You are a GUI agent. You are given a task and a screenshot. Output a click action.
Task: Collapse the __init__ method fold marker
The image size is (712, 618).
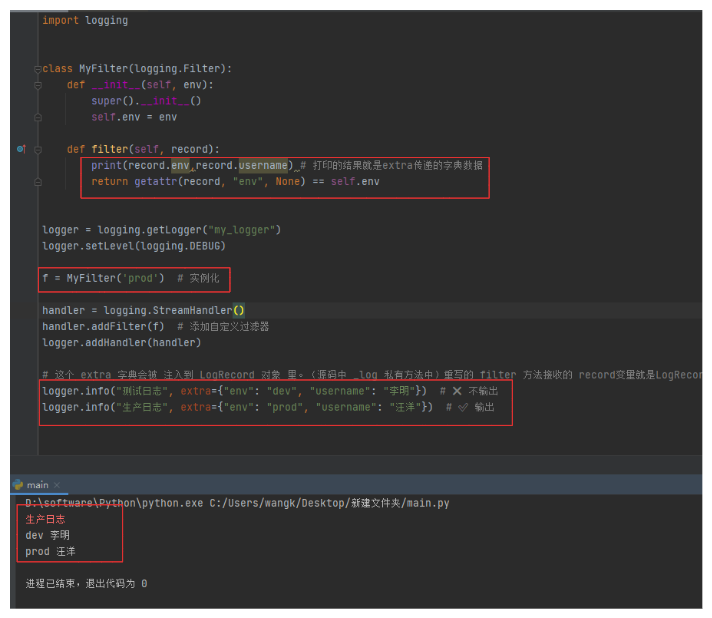click(x=38, y=85)
